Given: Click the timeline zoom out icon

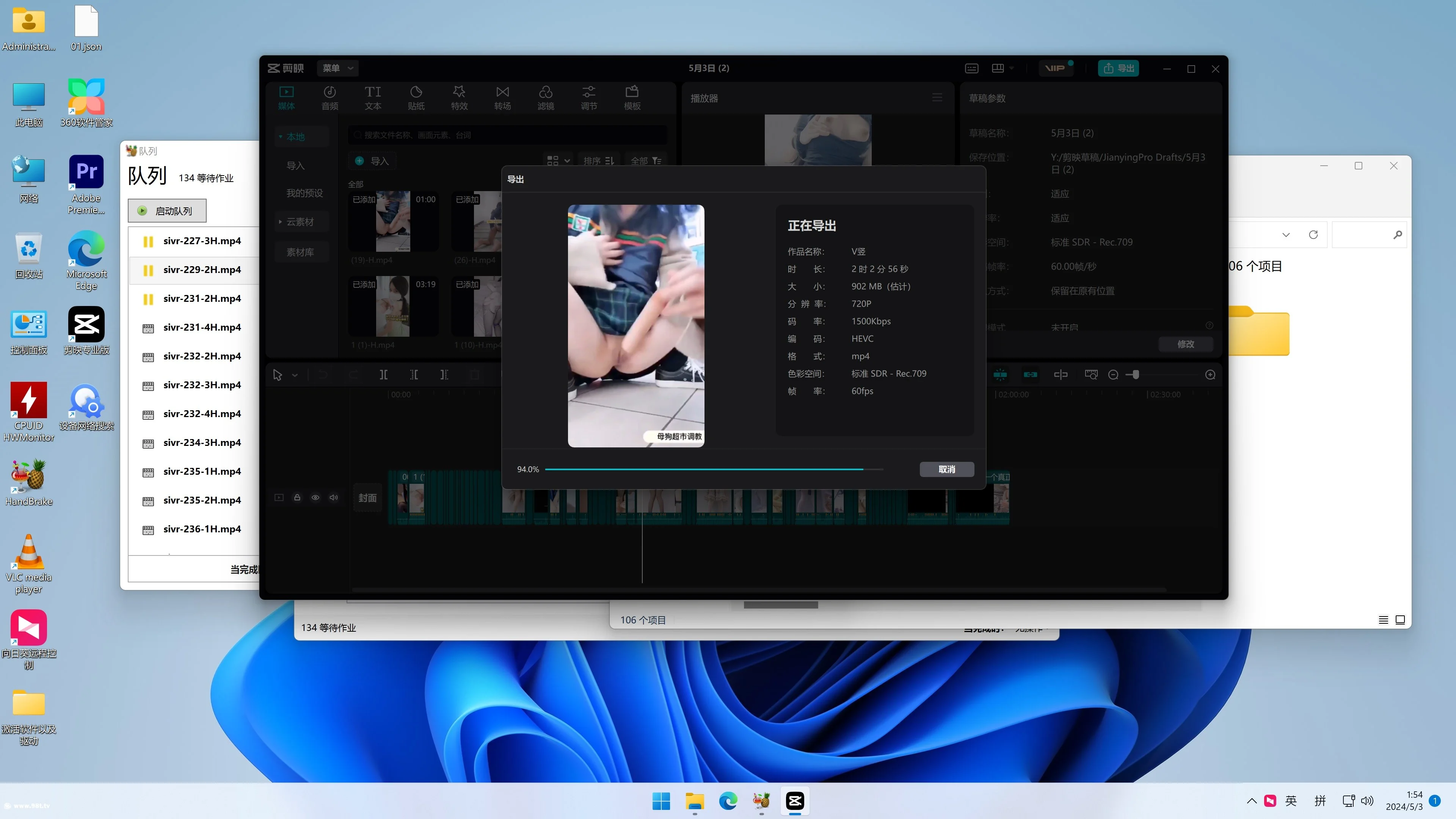Looking at the screenshot, I should (1113, 375).
